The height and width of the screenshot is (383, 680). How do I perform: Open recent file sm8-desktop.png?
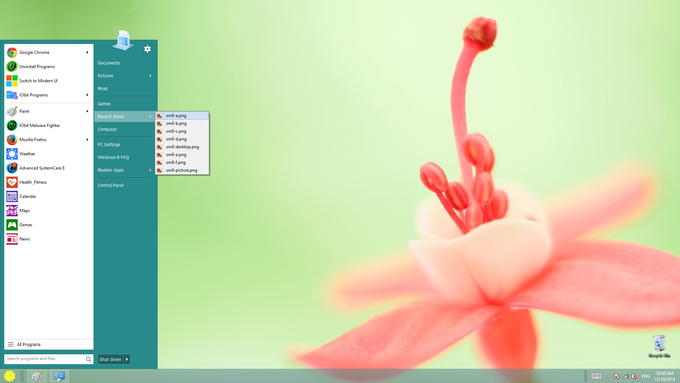click(x=182, y=147)
